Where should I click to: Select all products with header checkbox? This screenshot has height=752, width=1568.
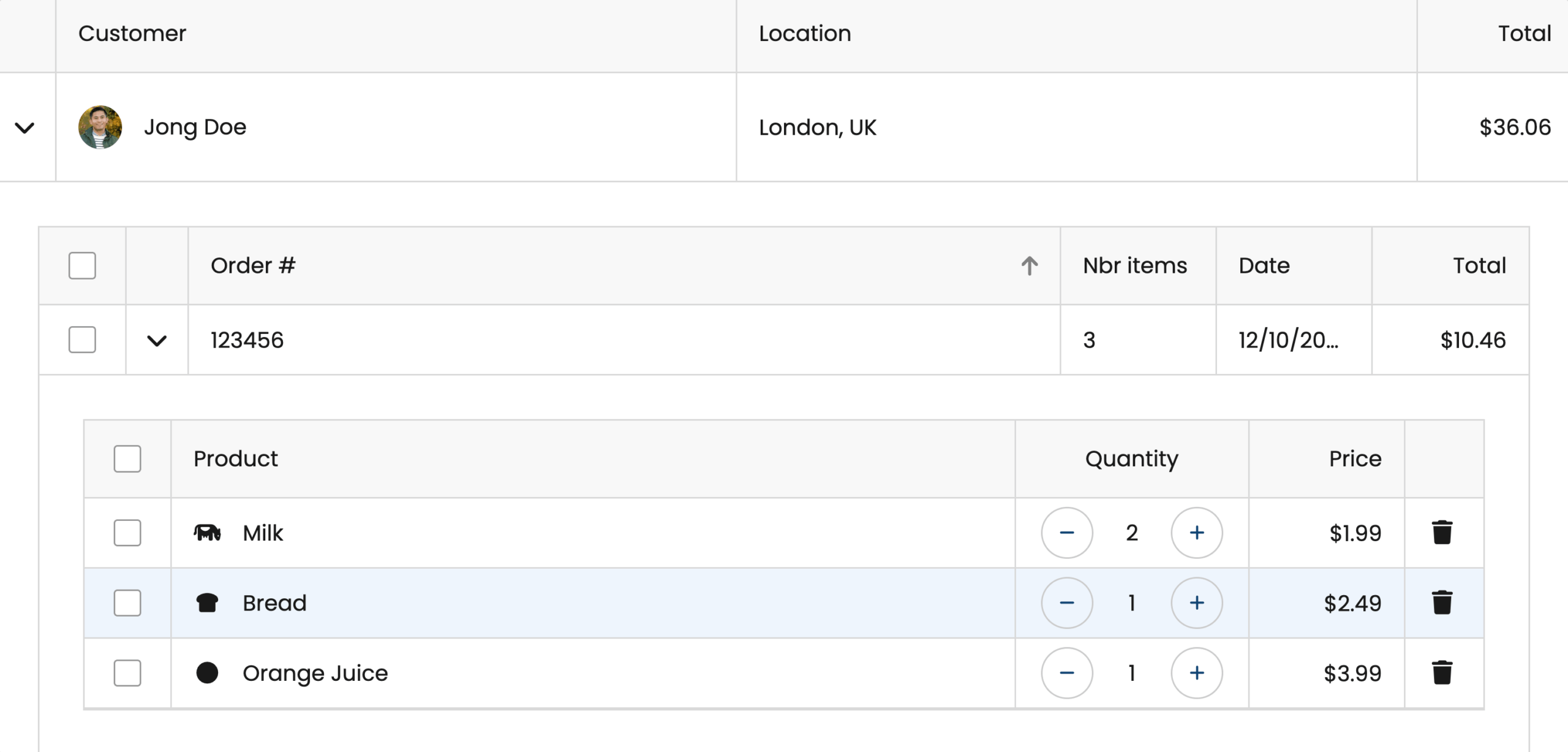pos(127,458)
